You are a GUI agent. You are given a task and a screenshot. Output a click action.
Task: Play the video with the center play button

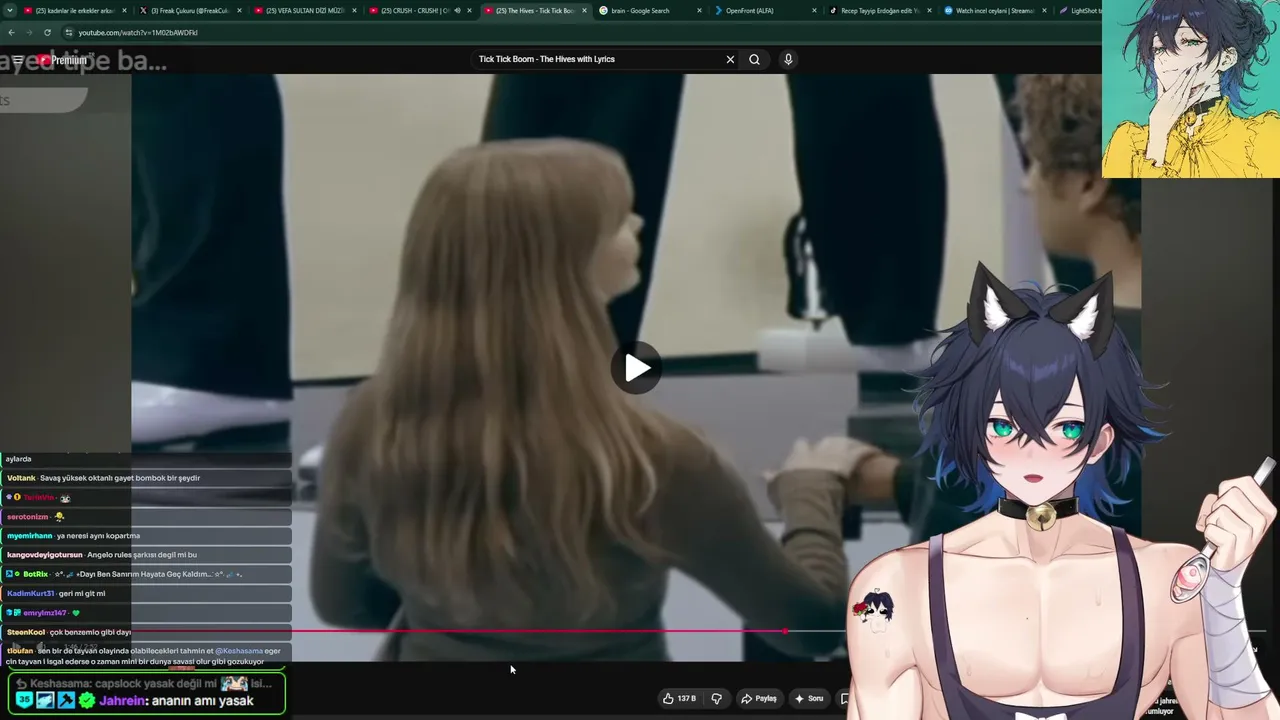tap(637, 368)
